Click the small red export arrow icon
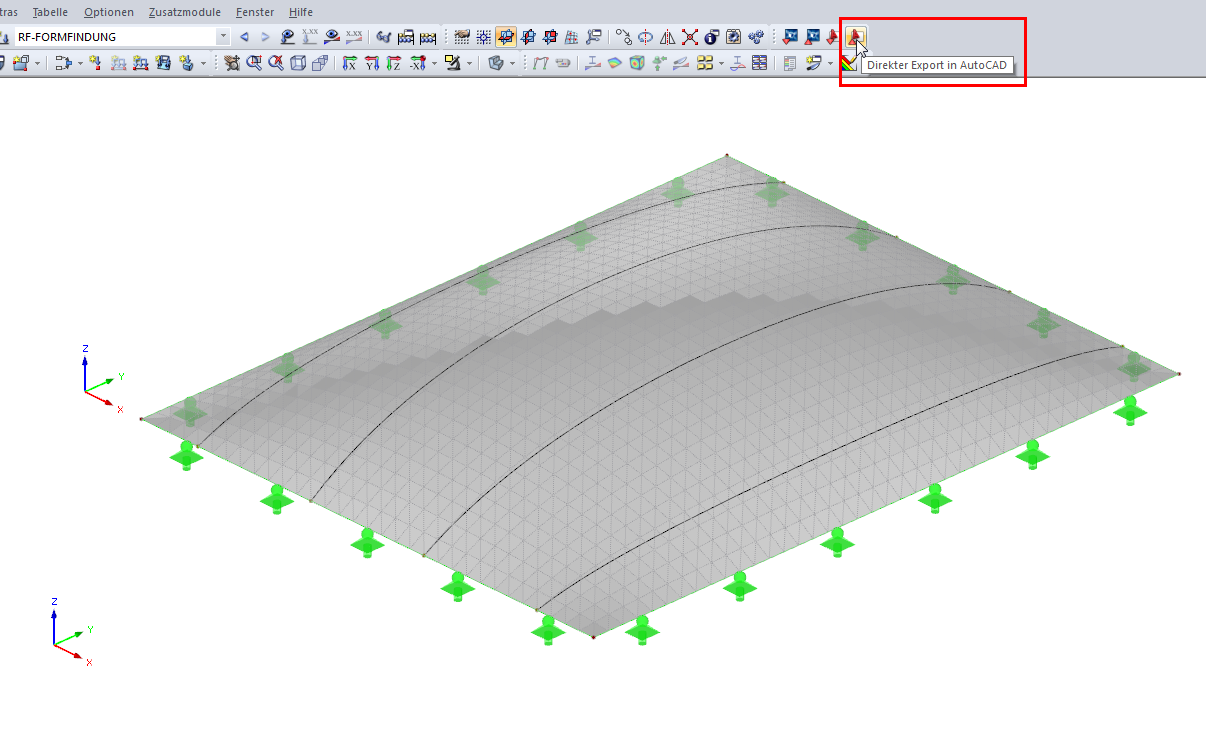This screenshot has width=1206, height=751. (832, 37)
